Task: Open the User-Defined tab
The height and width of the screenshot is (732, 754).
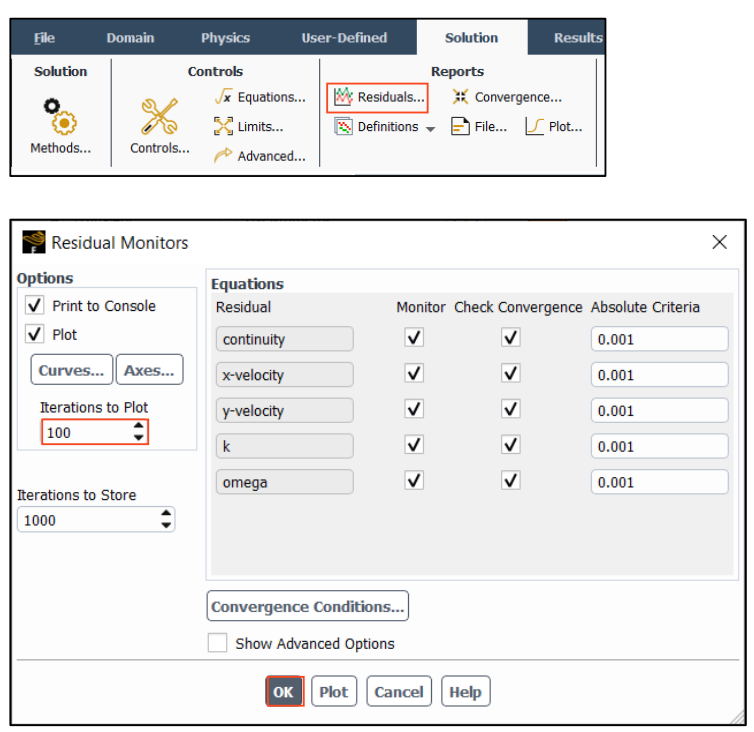Action: (344, 38)
